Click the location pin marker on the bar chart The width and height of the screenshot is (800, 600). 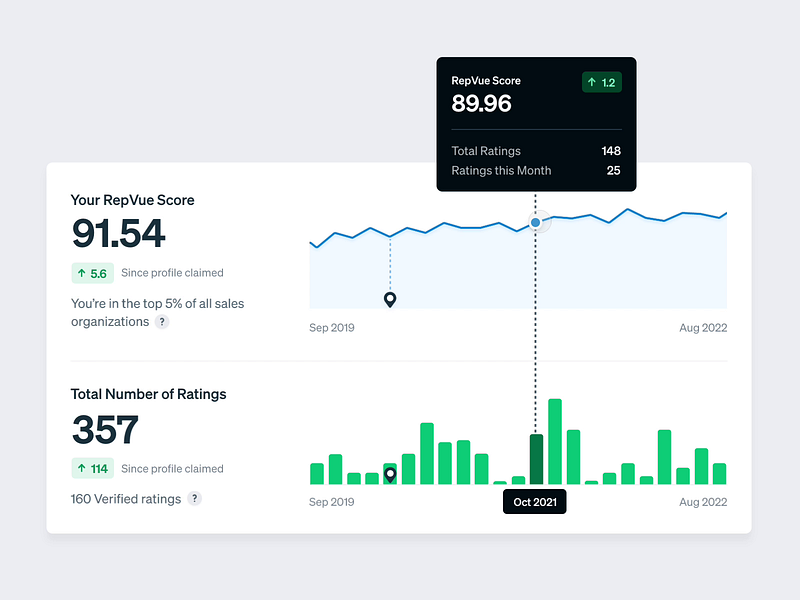point(390,474)
